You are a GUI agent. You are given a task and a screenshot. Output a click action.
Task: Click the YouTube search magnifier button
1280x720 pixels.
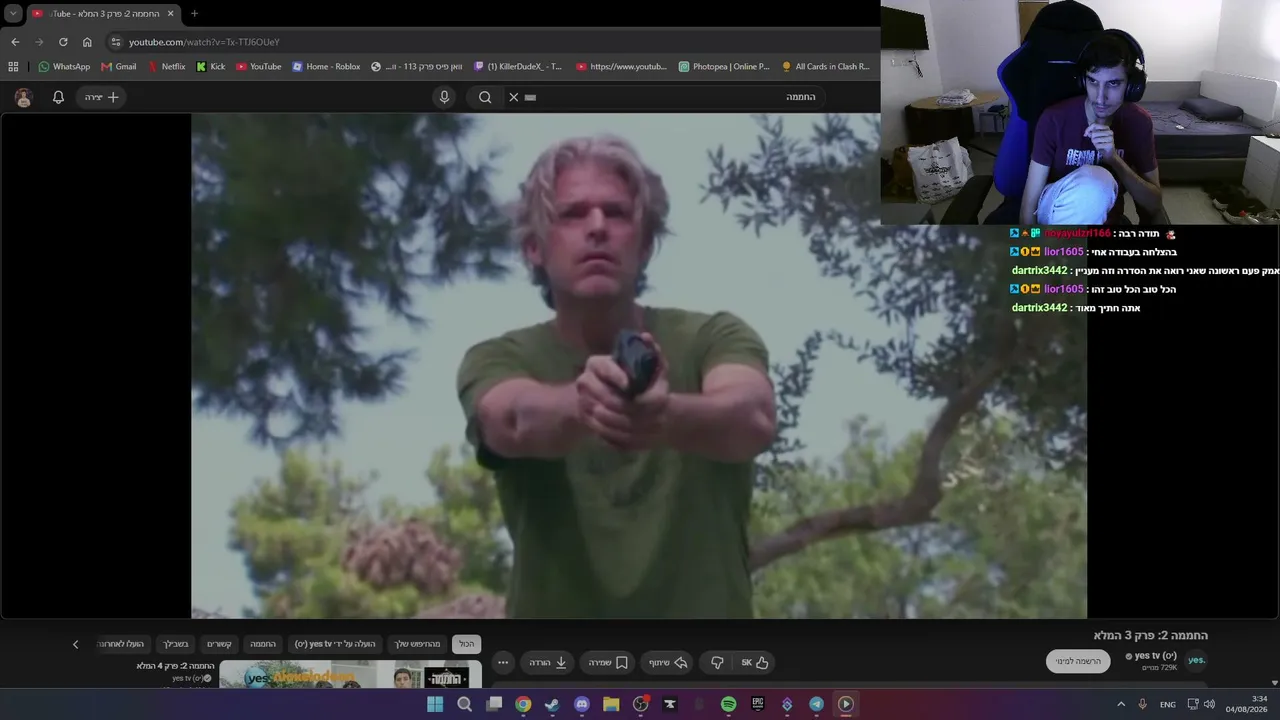[x=485, y=97]
